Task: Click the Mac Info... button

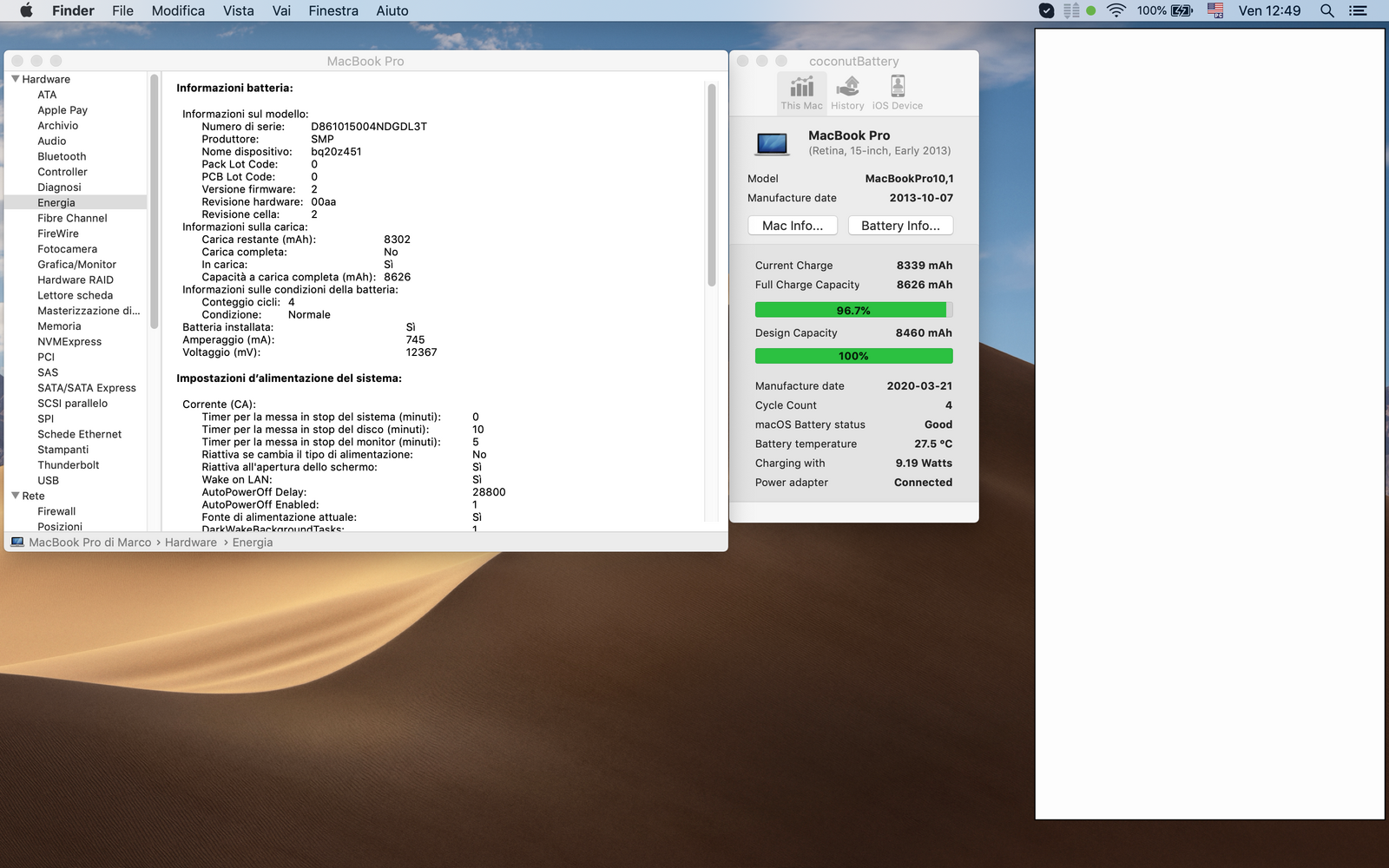Action: click(793, 225)
